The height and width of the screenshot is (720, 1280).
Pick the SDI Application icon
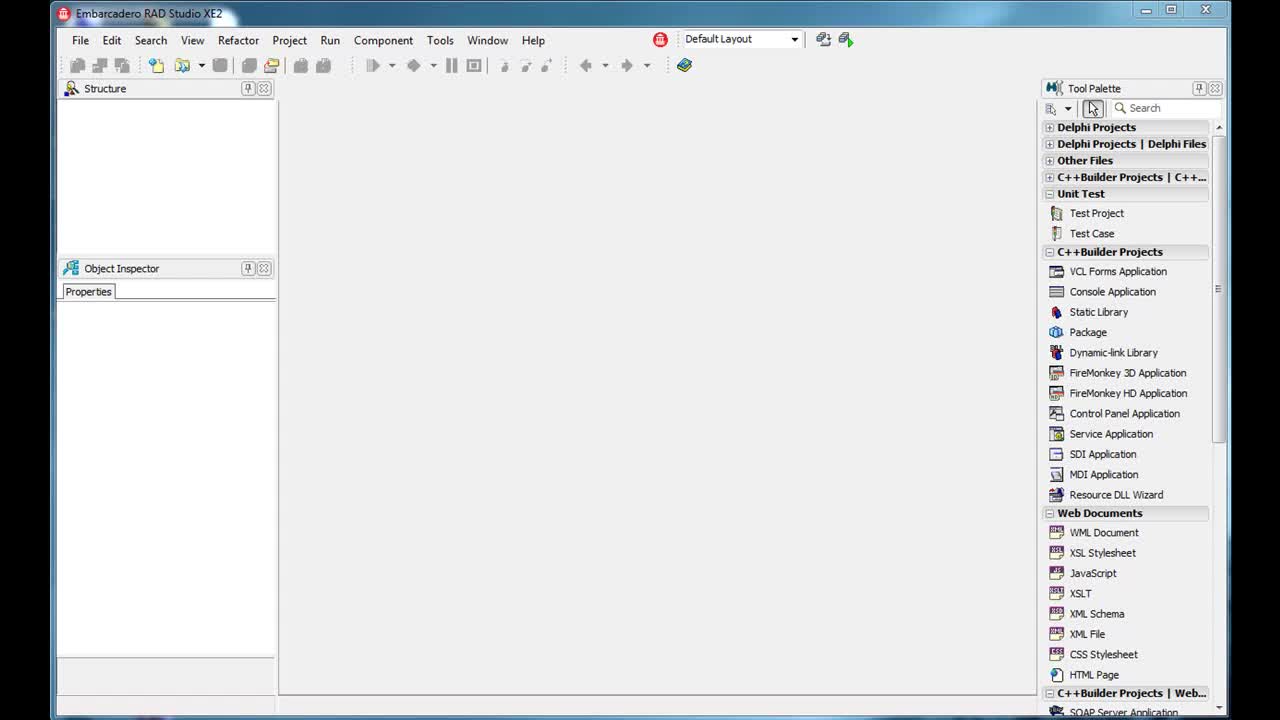tap(1056, 454)
